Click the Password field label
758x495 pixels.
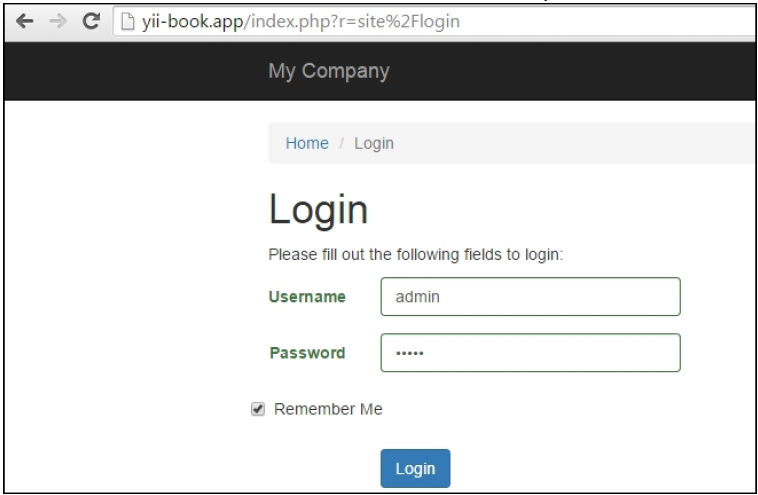307,353
